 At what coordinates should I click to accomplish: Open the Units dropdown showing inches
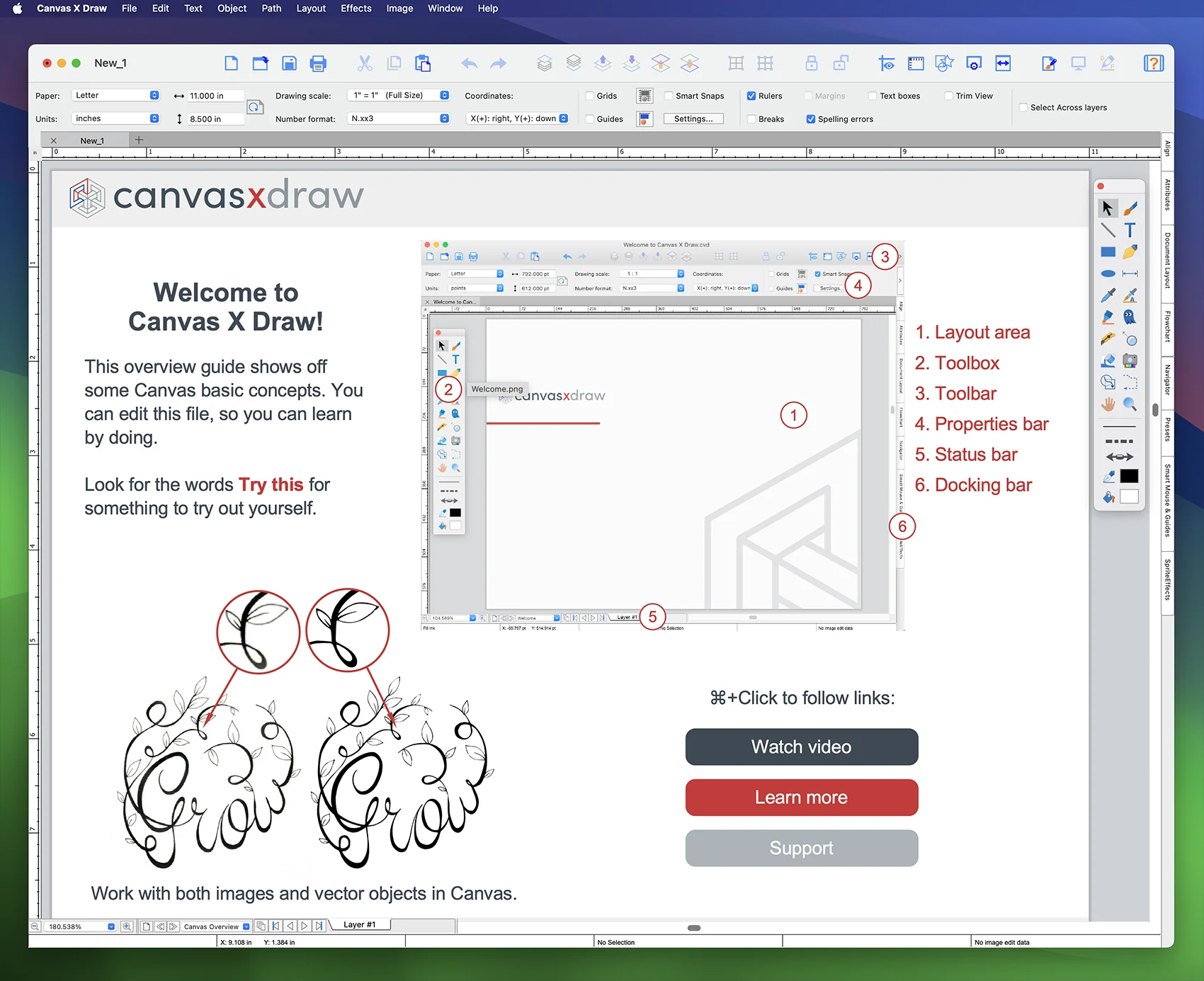click(x=115, y=118)
